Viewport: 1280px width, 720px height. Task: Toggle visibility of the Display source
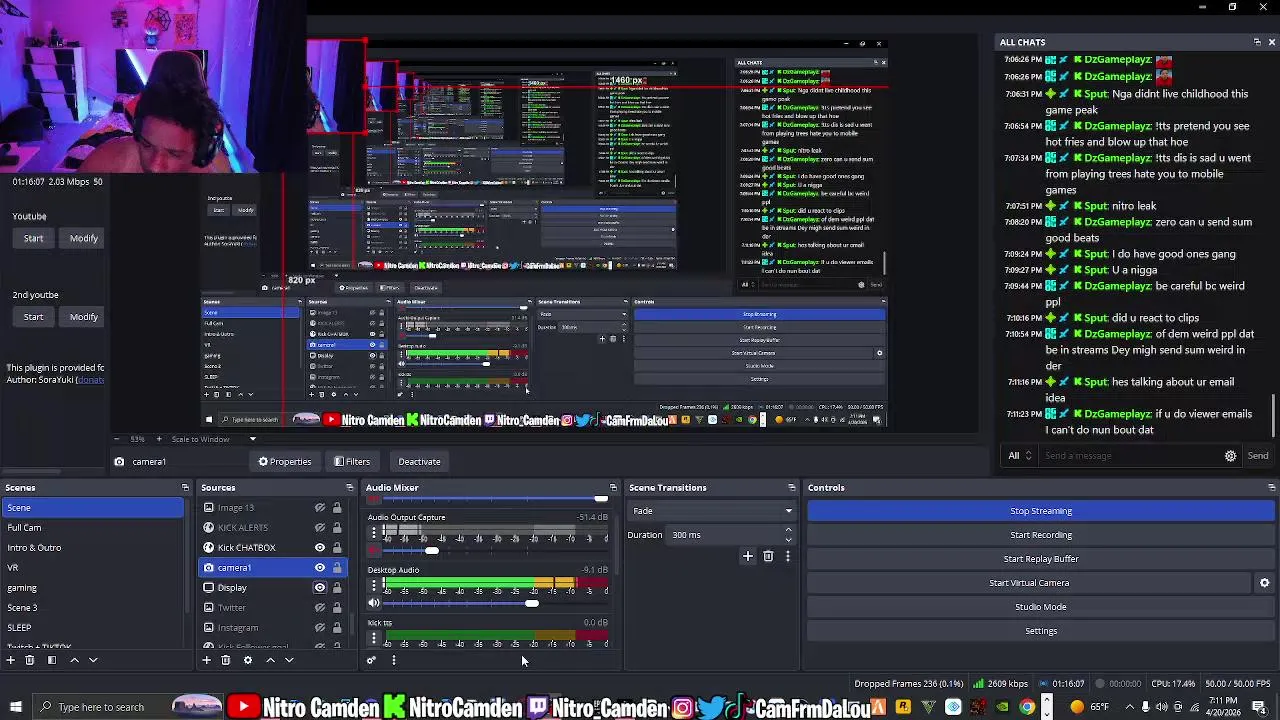pos(320,588)
